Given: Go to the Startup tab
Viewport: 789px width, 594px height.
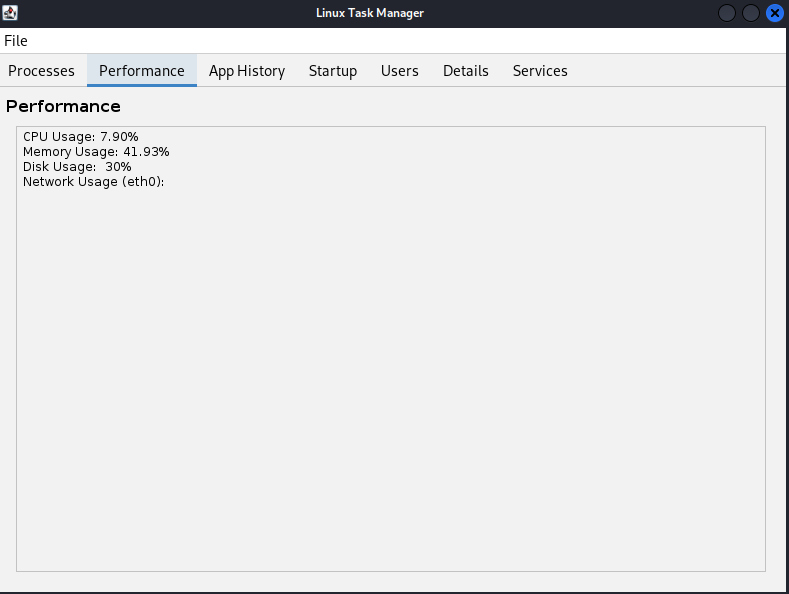Looking at the screenshot, I should (333, 71).
